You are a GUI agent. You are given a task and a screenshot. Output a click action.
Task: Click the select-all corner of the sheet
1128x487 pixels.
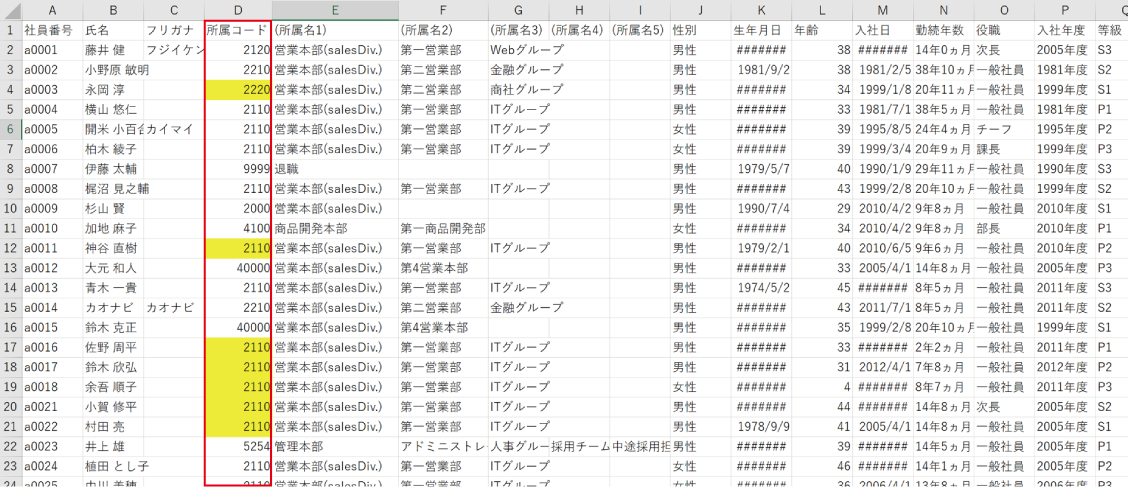(10, 9)
